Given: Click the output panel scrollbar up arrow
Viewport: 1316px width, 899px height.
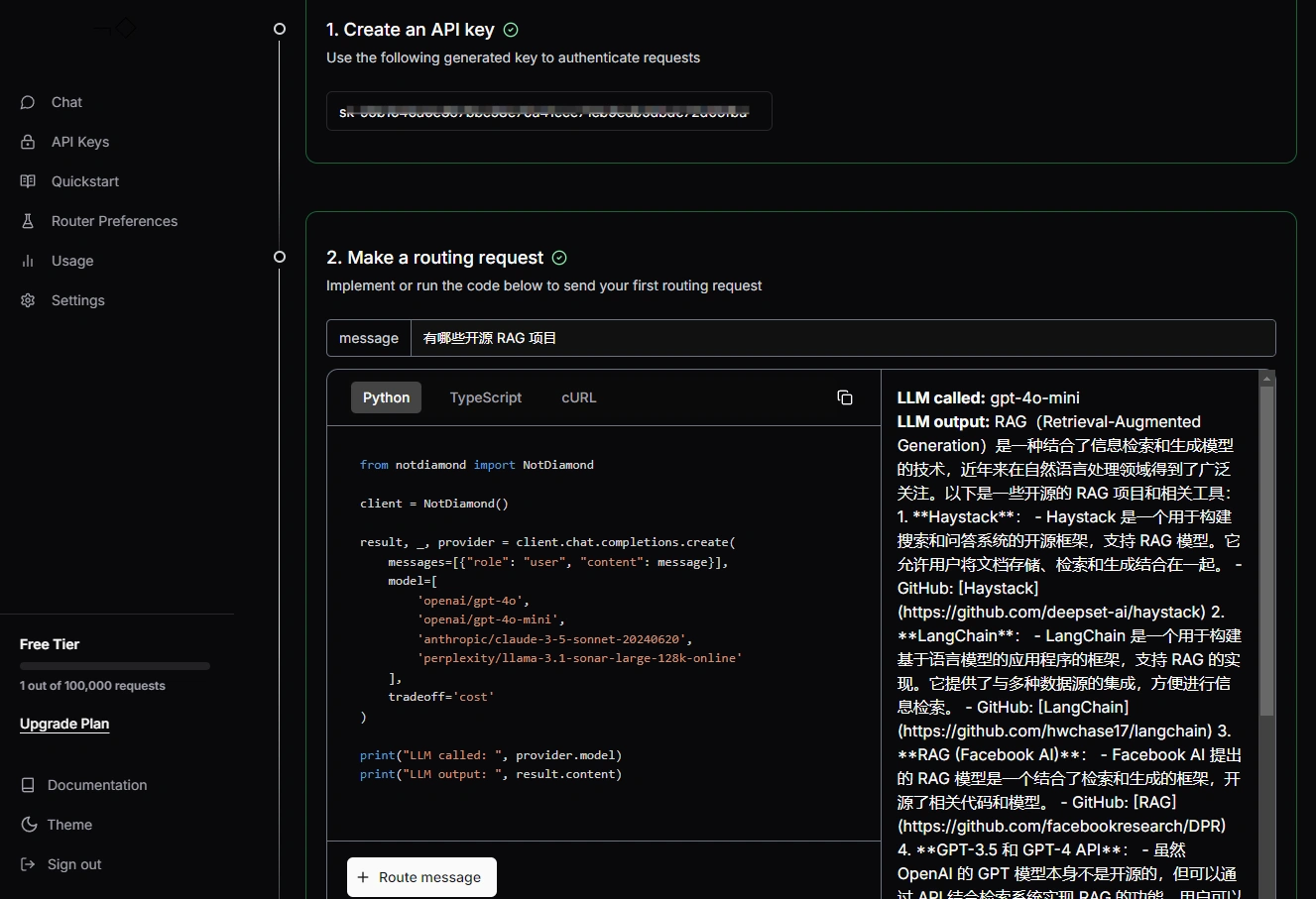Looking at the screenshot, I should coord(1266,378).
